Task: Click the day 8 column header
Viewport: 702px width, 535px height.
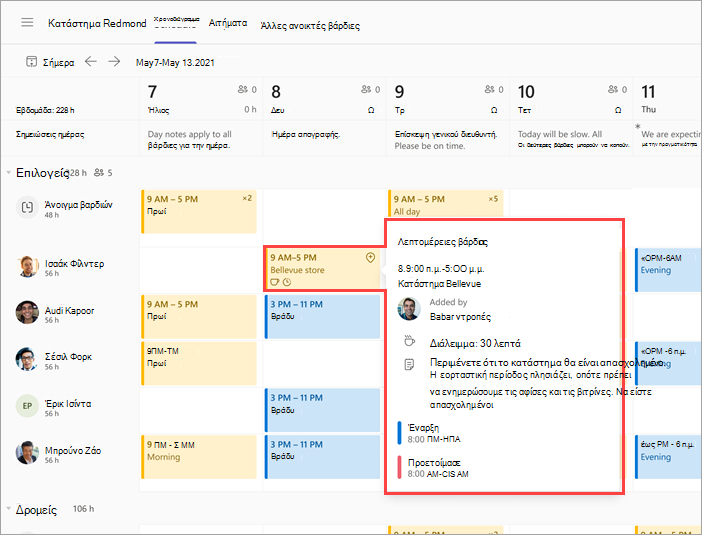Action: [x=324, y=98]
